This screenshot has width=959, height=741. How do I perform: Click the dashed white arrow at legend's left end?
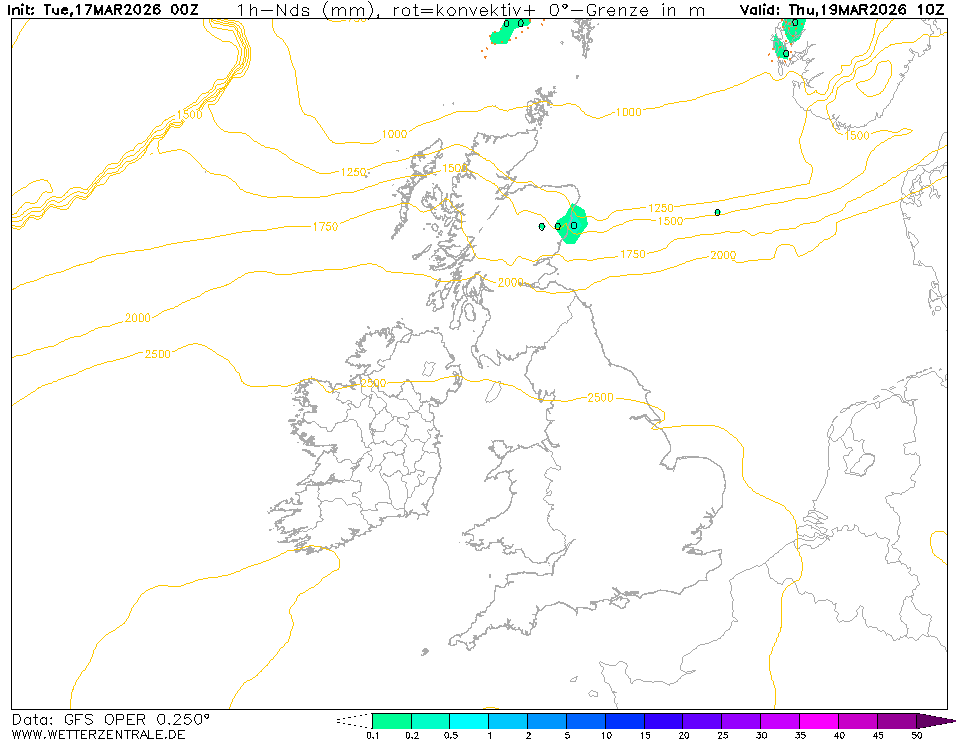tap(353, 719)
